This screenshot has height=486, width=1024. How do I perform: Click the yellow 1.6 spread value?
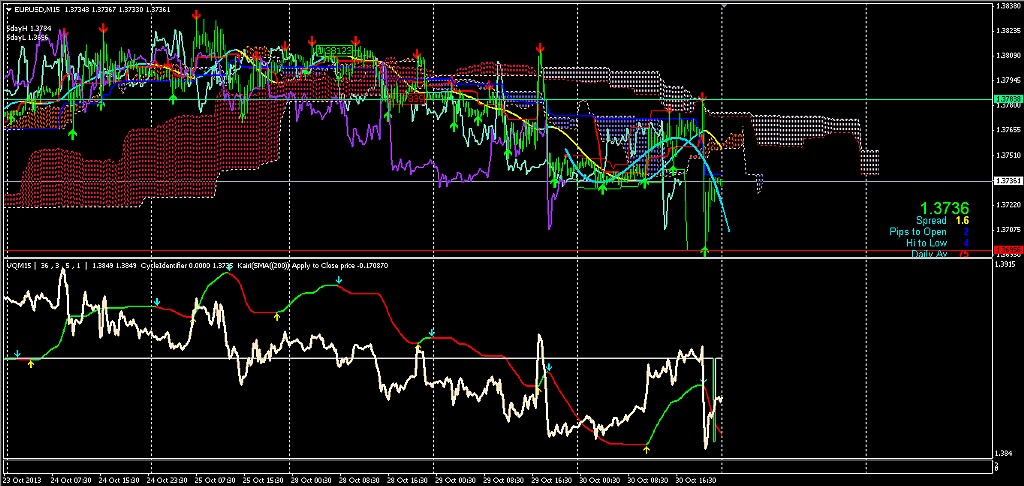pos(963,221)
